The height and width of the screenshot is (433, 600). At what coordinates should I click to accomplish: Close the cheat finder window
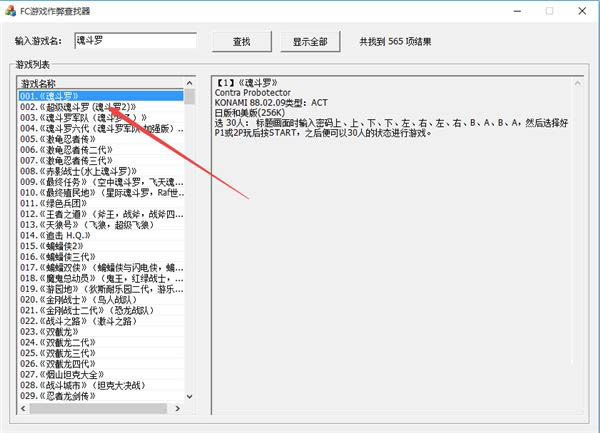[582, 11]
